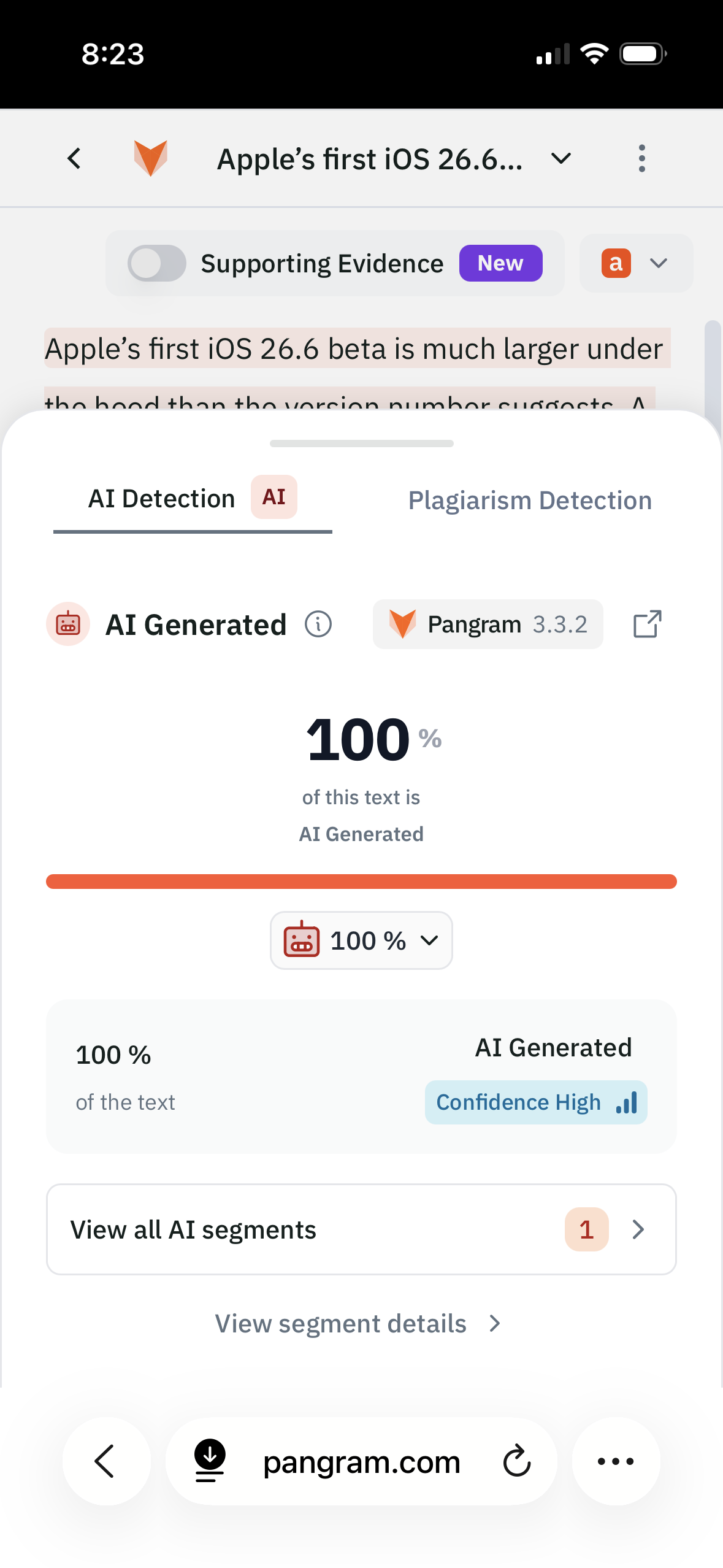Tap the back arrow in the header
The width and height of the screenshot is (723, 1568).
tap(74, 159)
